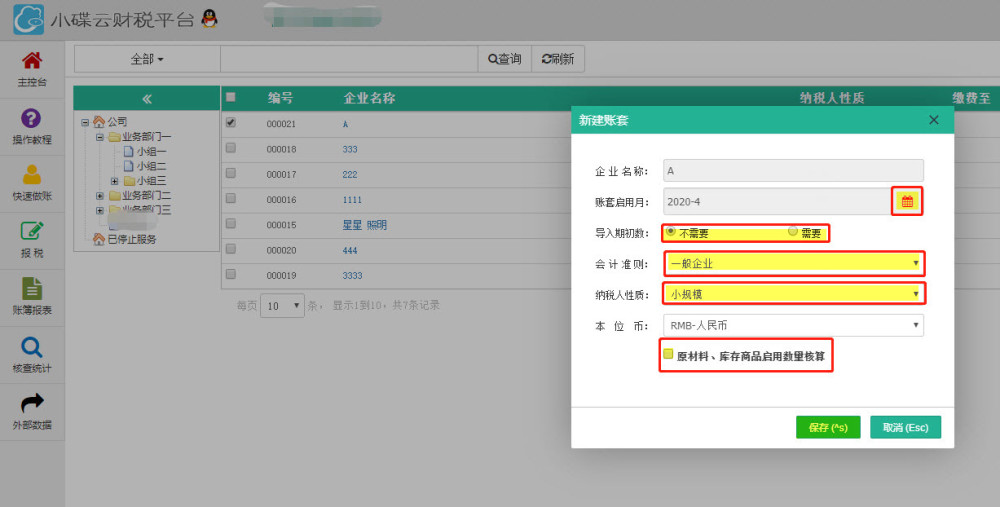Image resolution: width=1000 pixels, height=507 pixels.
Task: Toggle the select-all checkbox in table header
Action: 231,97
